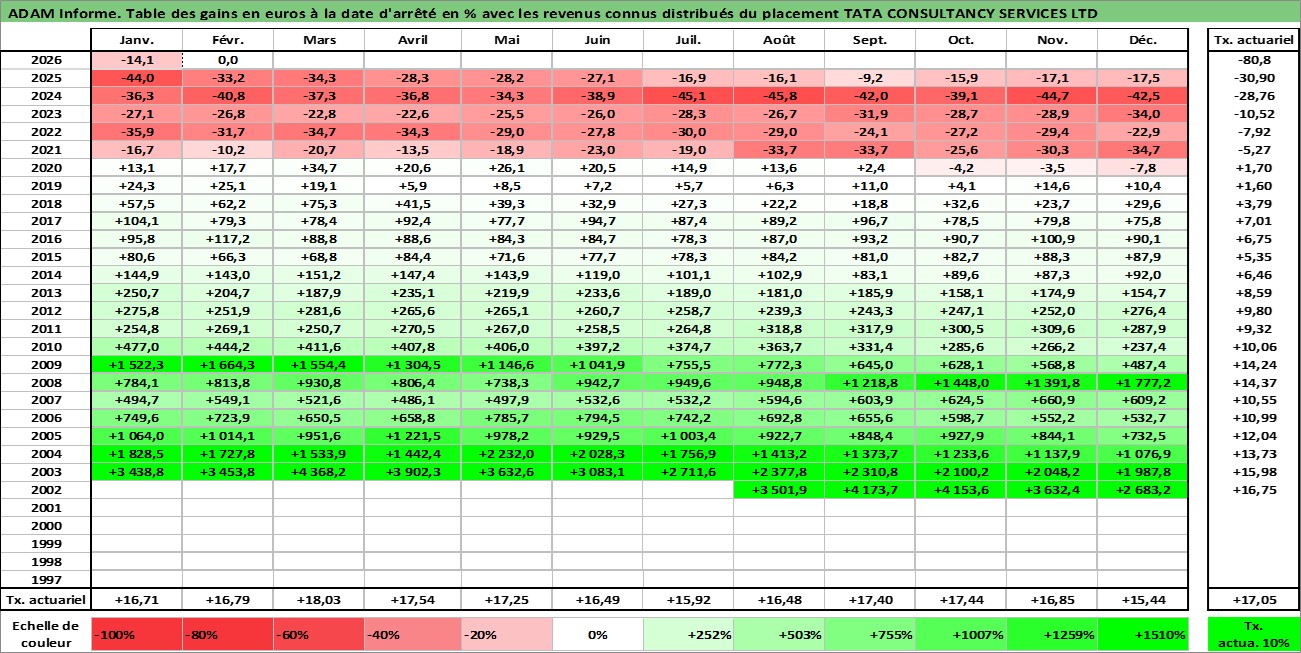Click the -44,0 cell in 2025 row
The width and height of the screenshot is (1301, 653).
point(136,78)
